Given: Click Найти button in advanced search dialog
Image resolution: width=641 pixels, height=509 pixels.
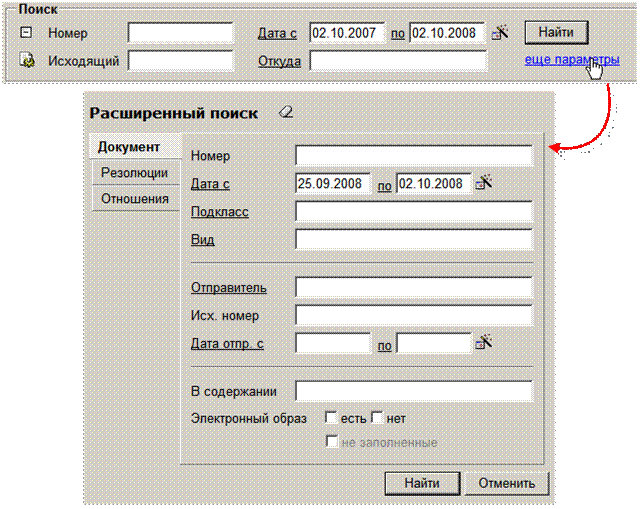Looking at the screenshot, I should (x=422, y=483).
